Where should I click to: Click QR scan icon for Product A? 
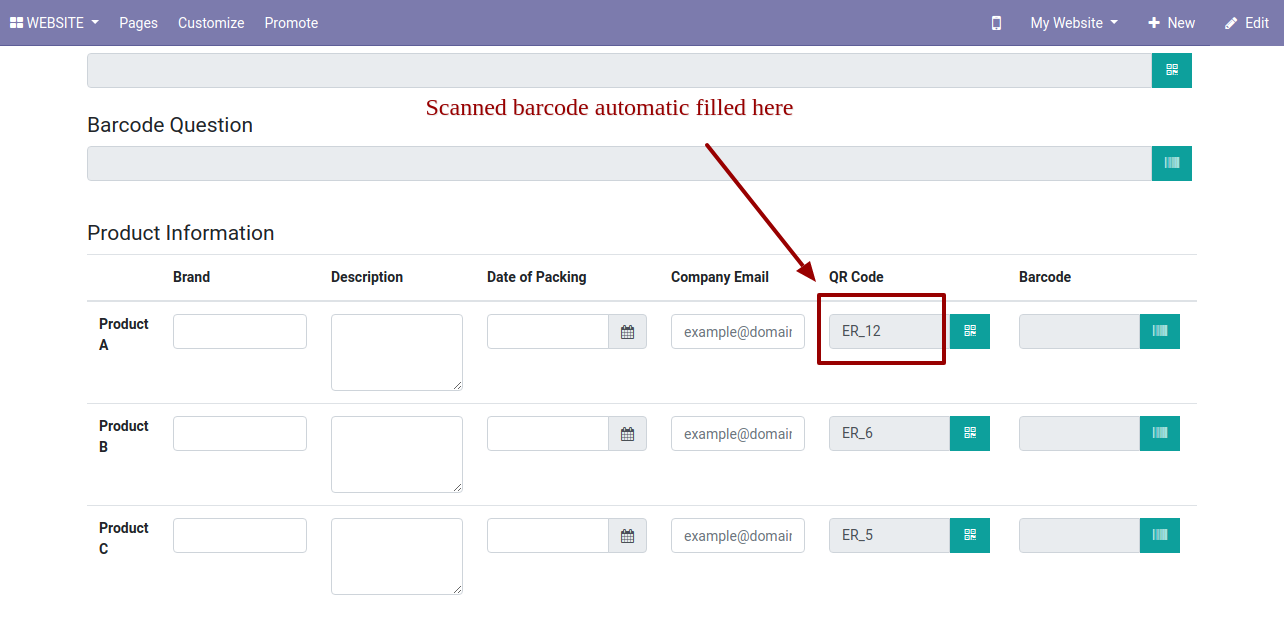pos(969,331)
